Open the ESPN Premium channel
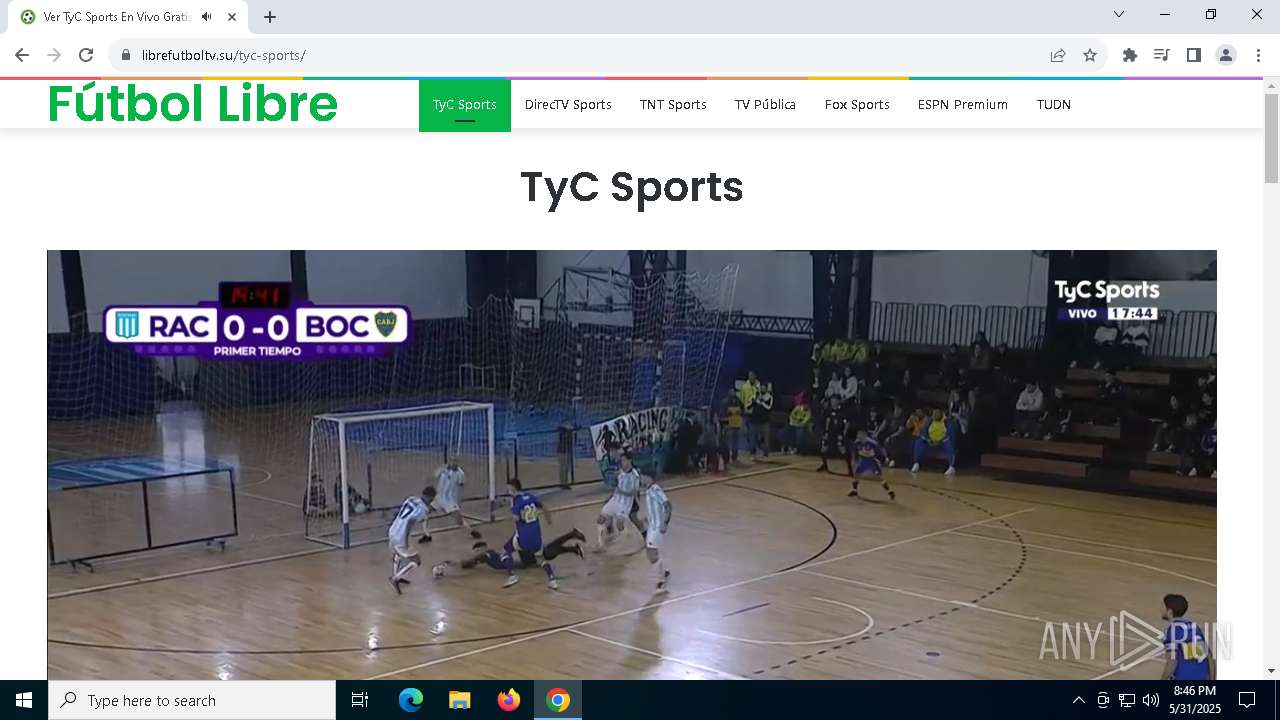 coord(963,104)
